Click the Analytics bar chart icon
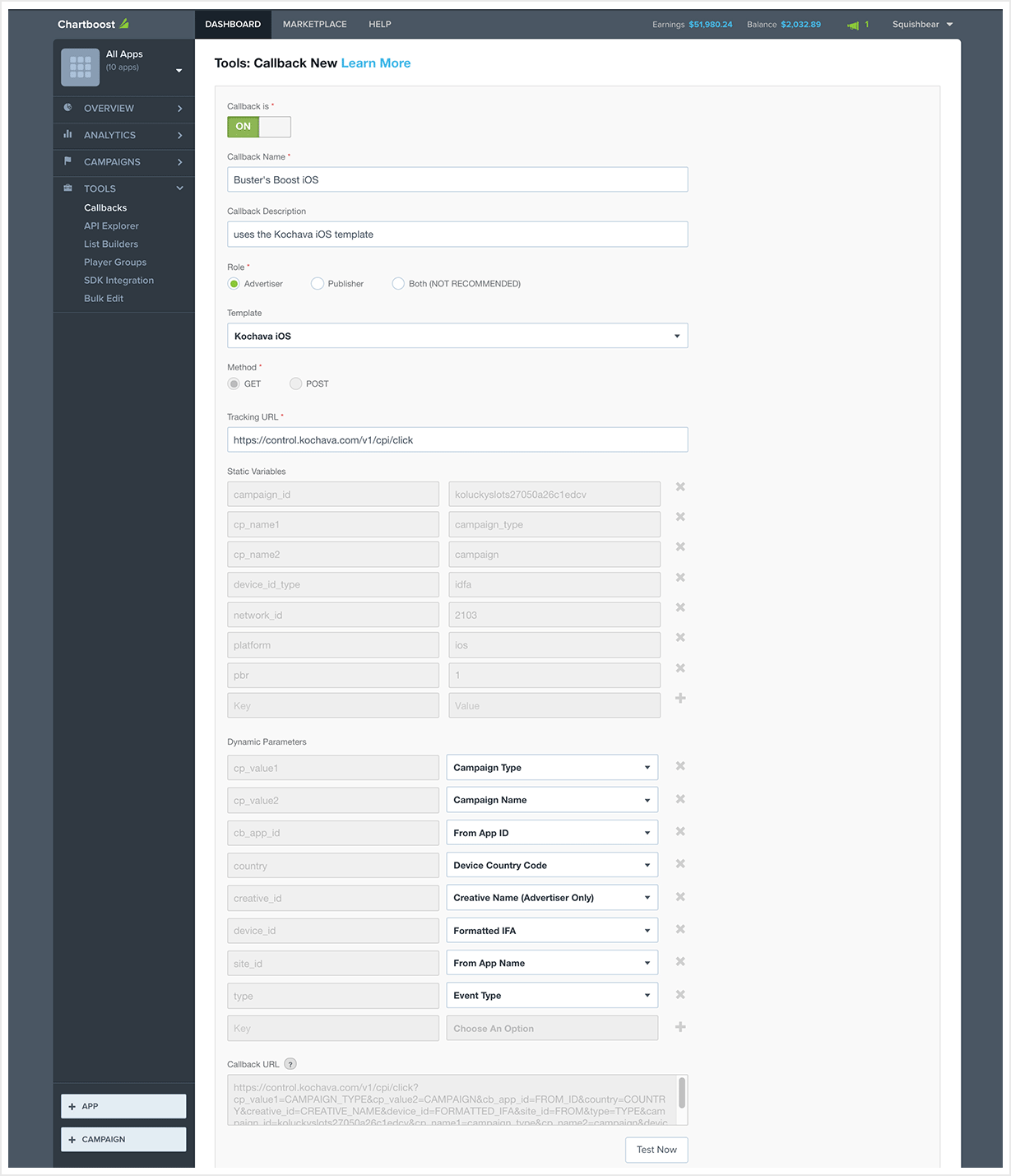This screenshot has height=1176, width=1011. (x=67, y=134)
